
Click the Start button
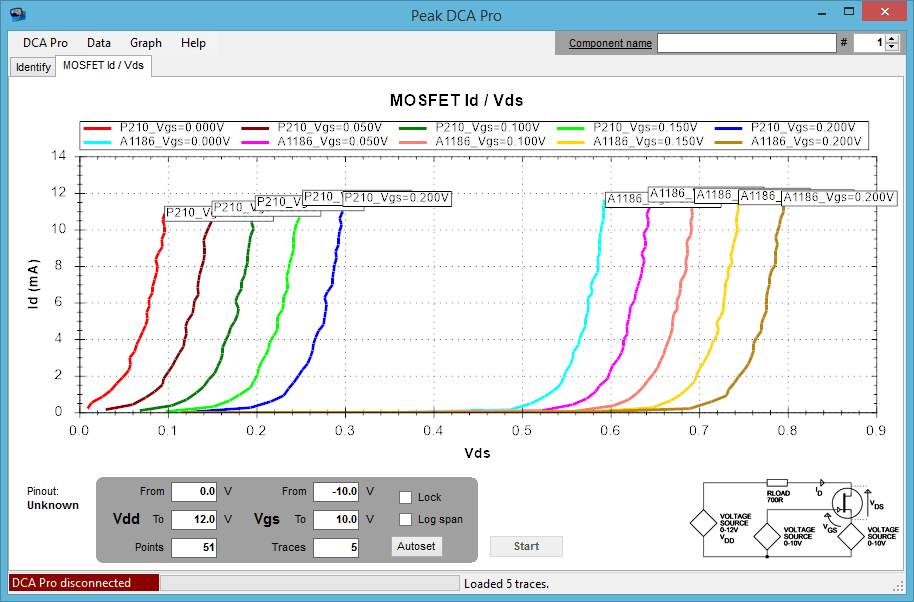pos(526,546)
